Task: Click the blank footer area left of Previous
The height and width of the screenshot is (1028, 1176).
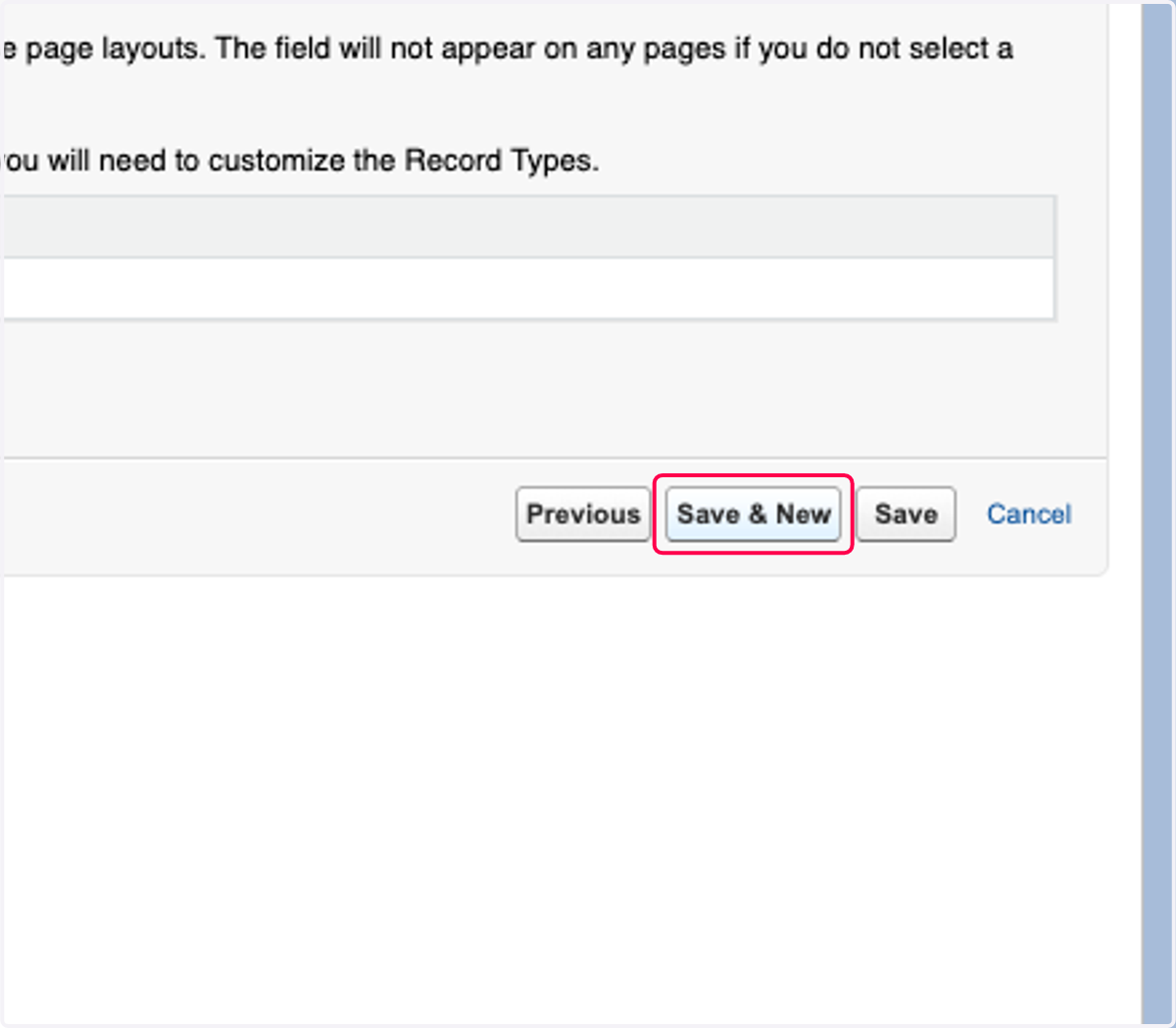Action: 257,515
